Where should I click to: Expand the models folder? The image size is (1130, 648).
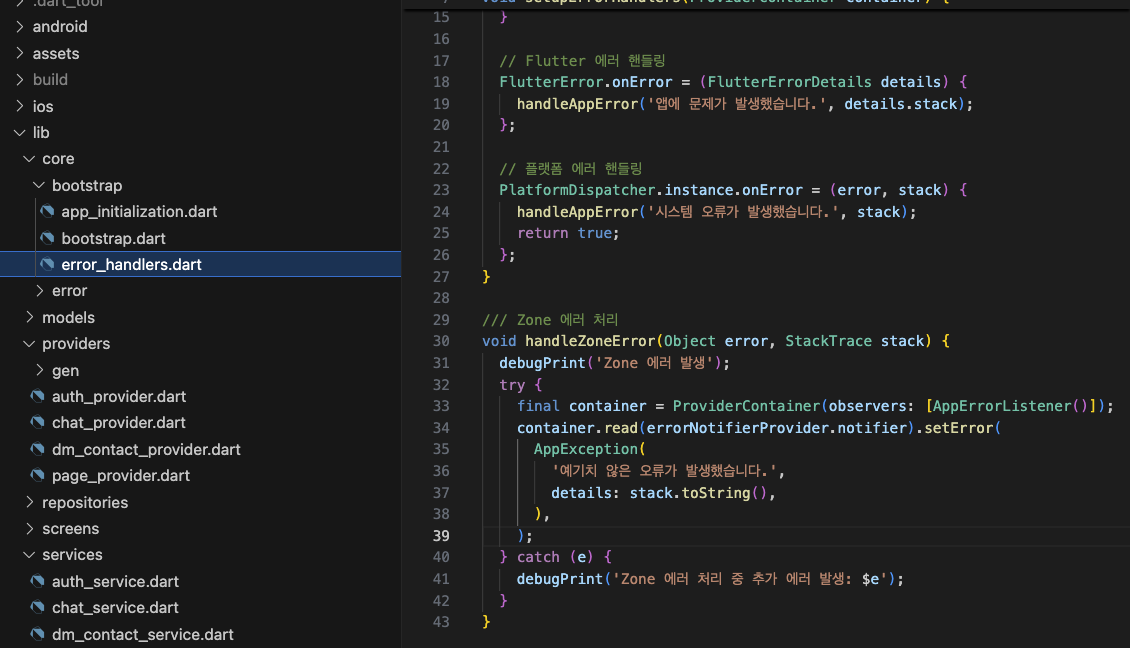coord(29,317)
